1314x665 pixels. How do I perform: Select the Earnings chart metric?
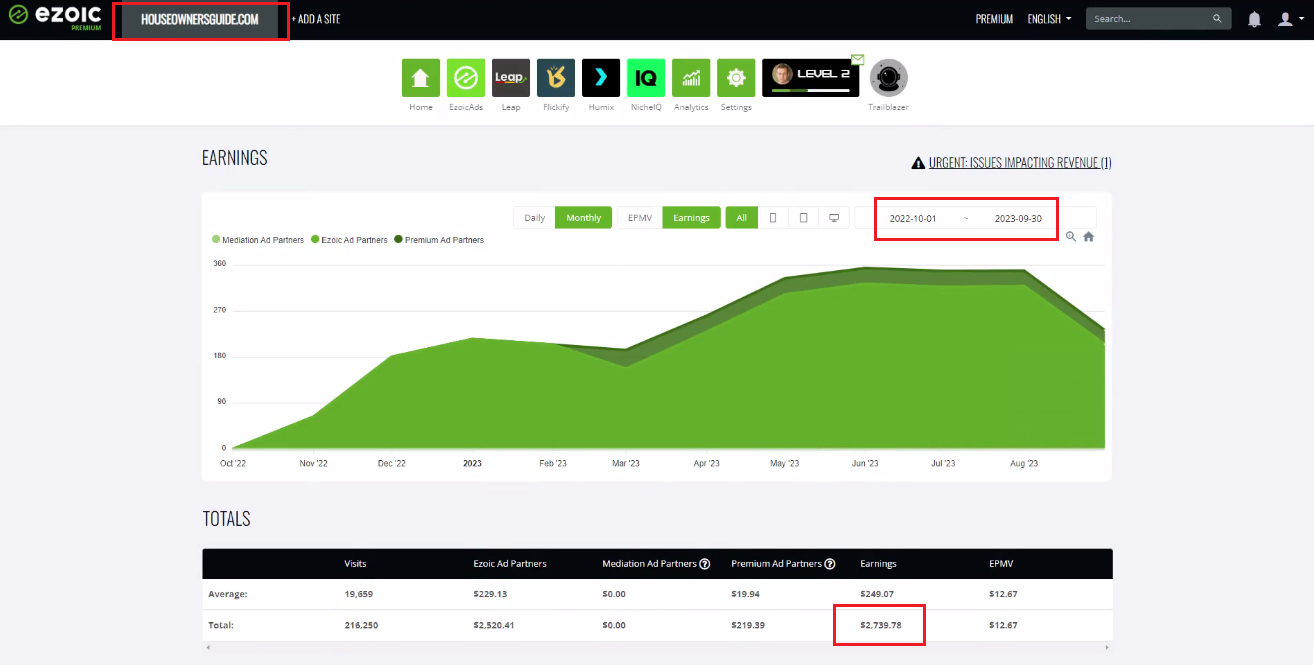[691, 218]
